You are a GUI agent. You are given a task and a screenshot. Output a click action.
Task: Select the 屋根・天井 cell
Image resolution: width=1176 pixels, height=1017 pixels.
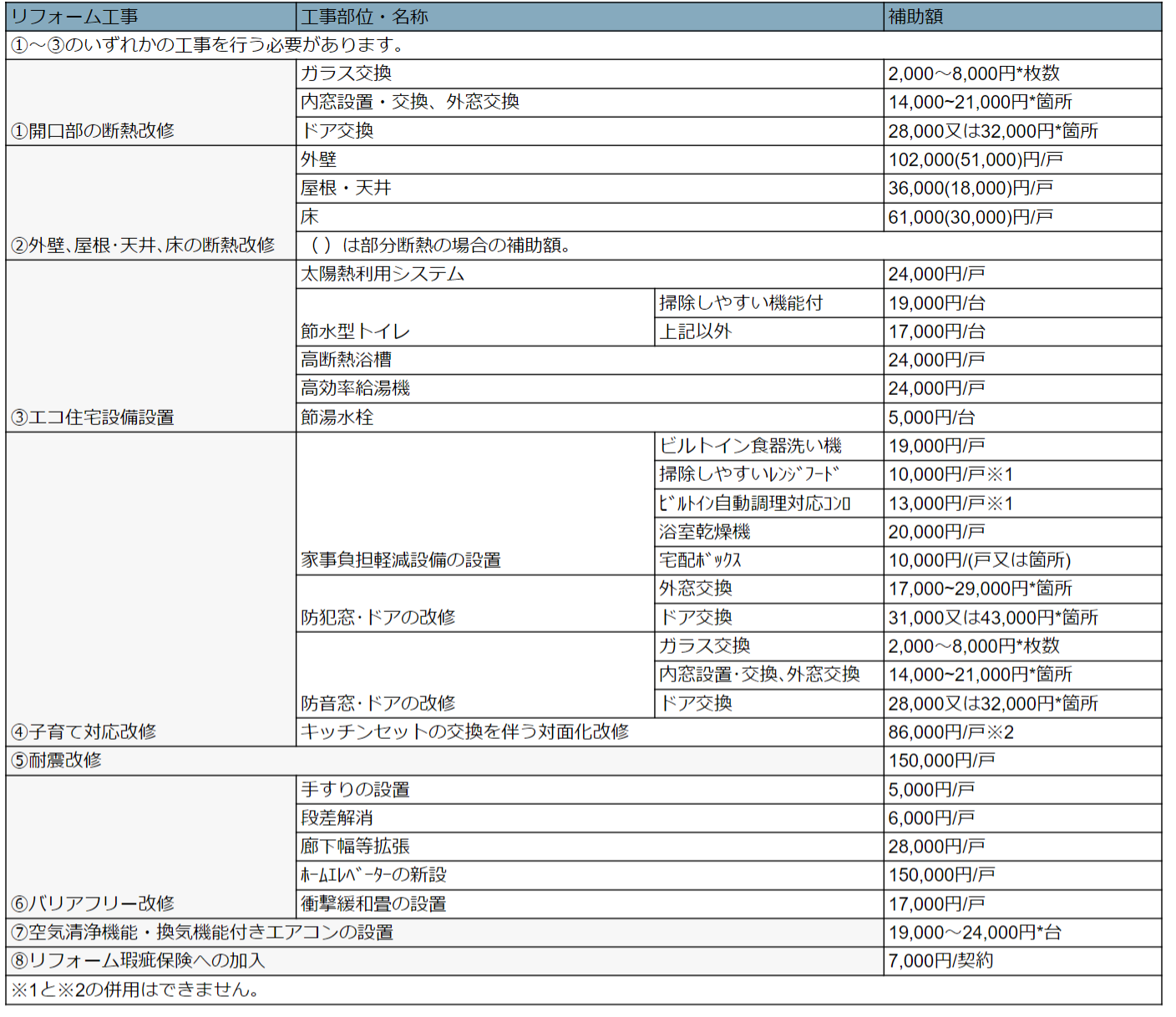(x=589, y=188)
